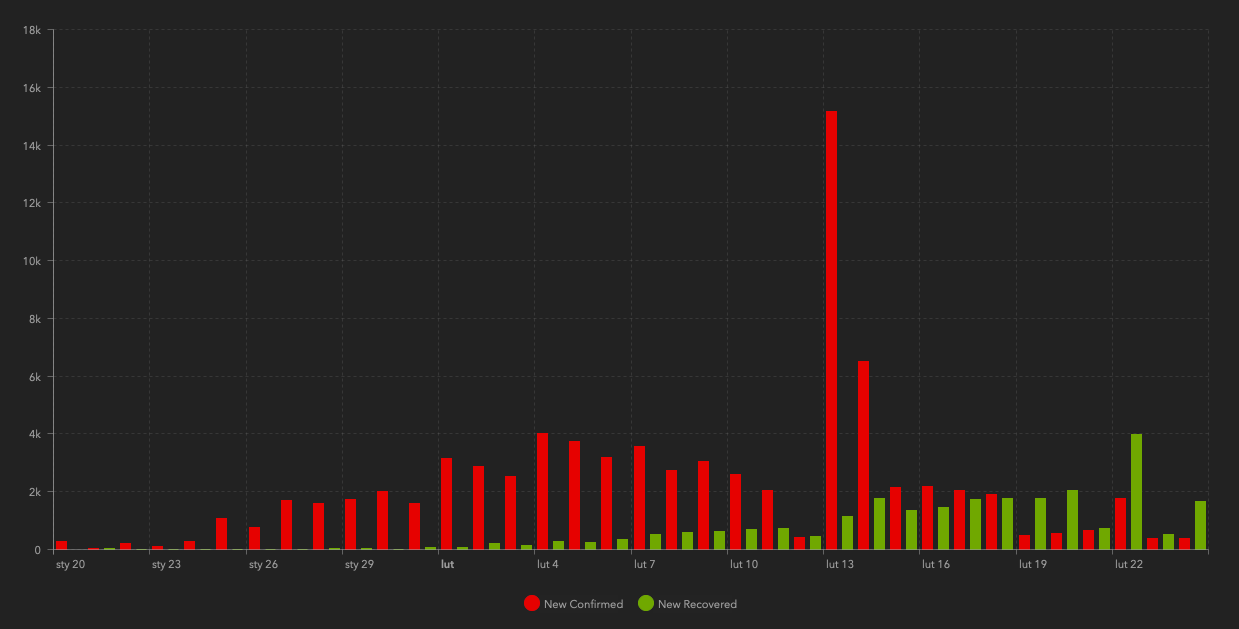Select the tallest green New Recovered bar
This screenshot has width=1239, height=629.
[x=1136, y=491]
